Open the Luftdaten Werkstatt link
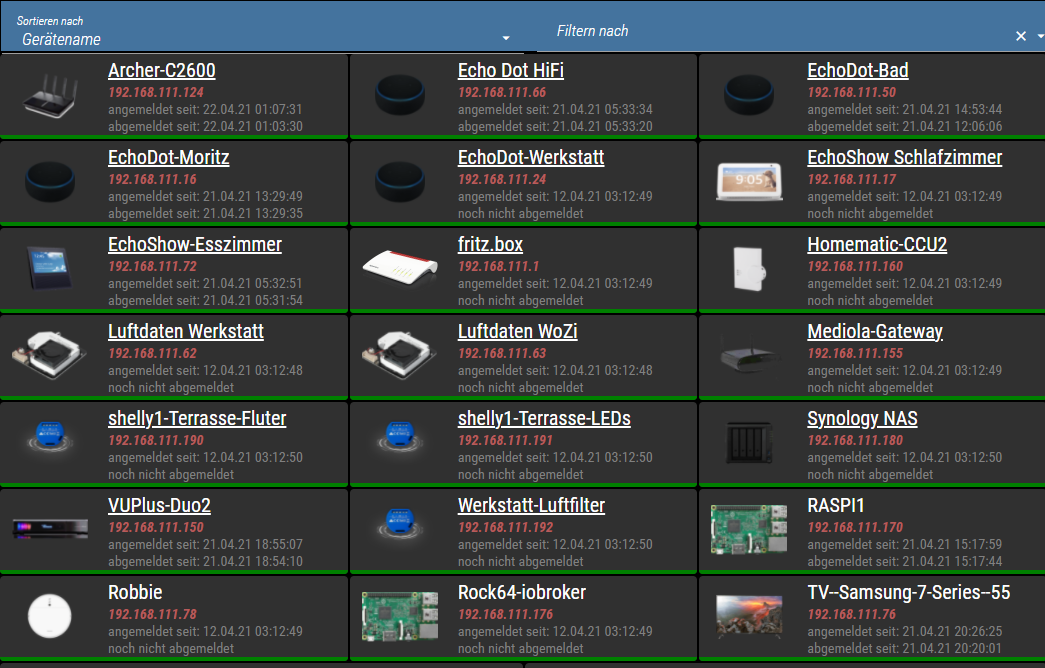This screenshot has width=1045, height=668. click(x=186, y=331)
